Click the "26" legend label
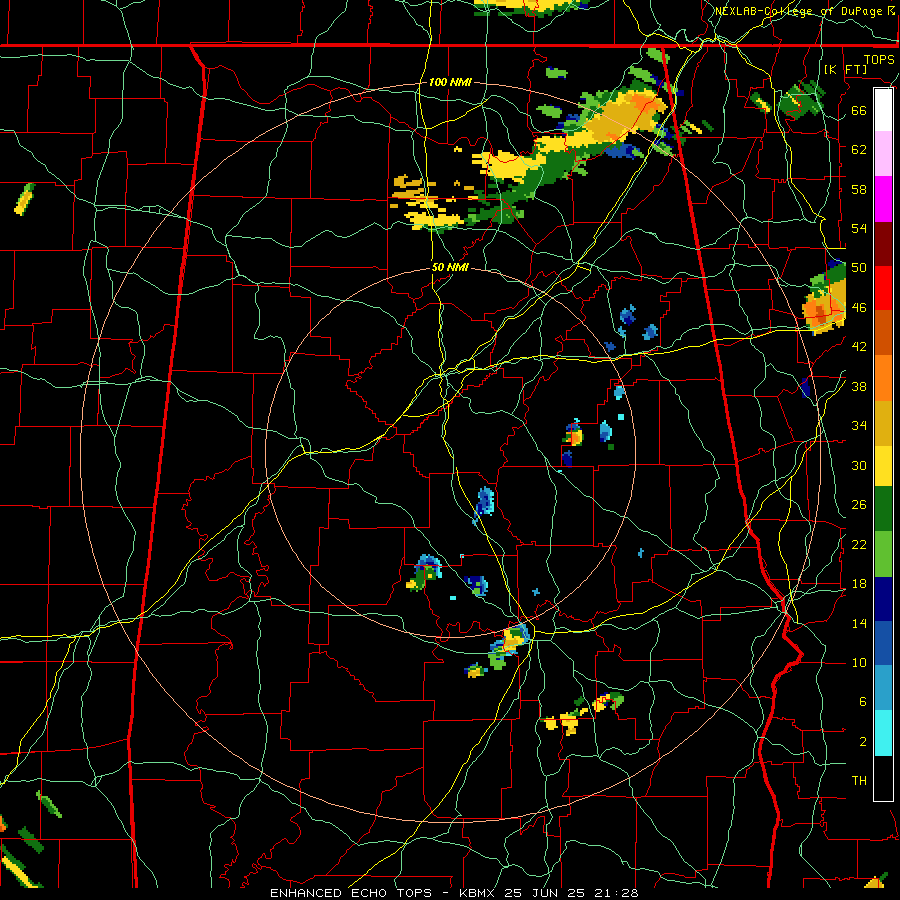This screenshot has width=900, height=900. click(x=859, y=505)
